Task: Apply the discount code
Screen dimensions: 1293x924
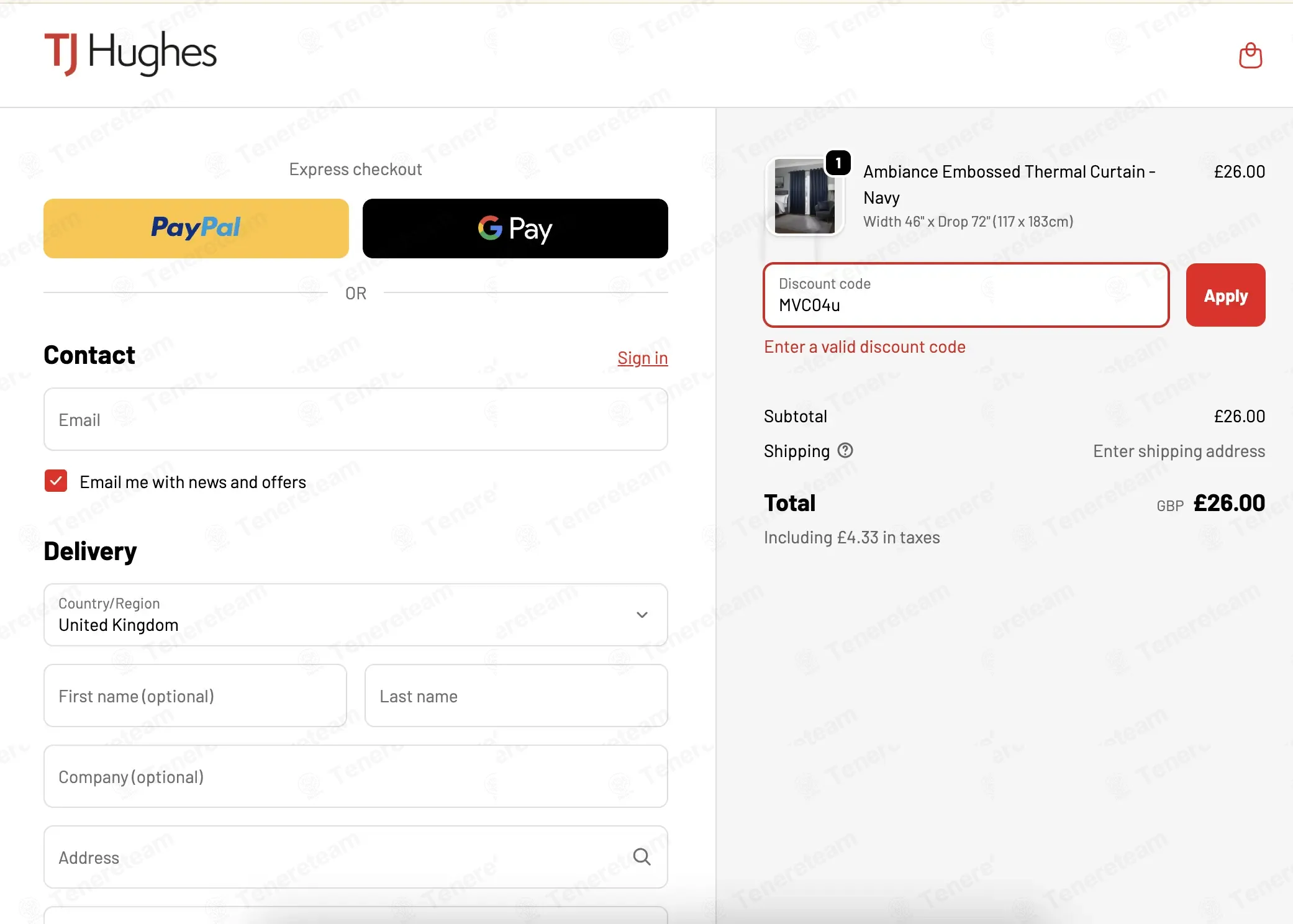Action: [1225, 296]
